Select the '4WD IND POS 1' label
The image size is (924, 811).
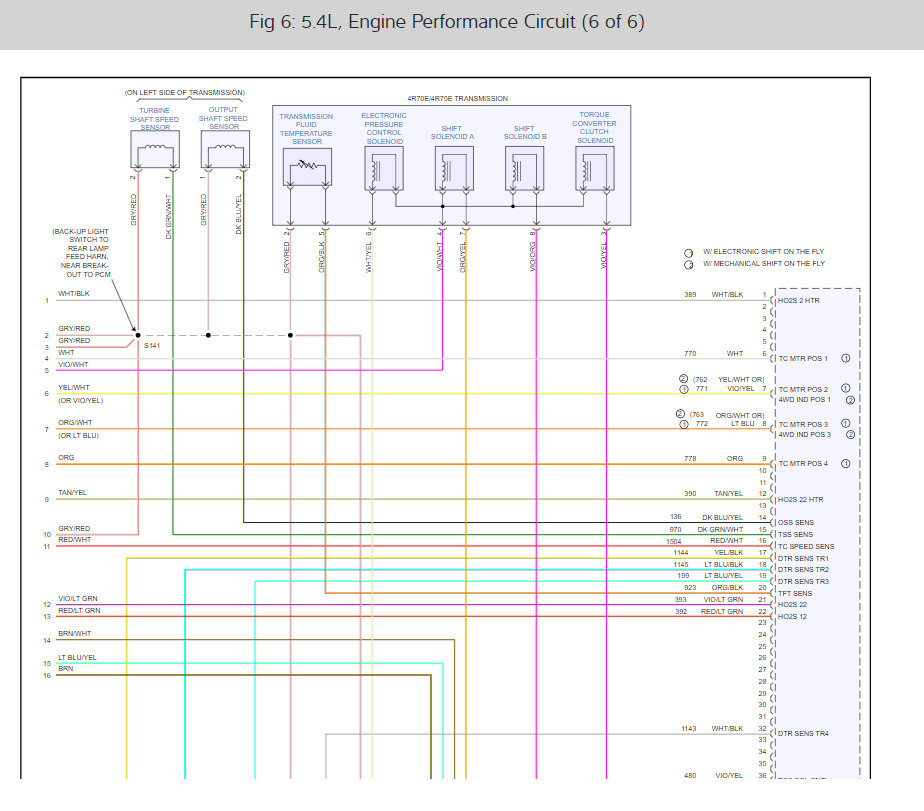tap(805, 400)
